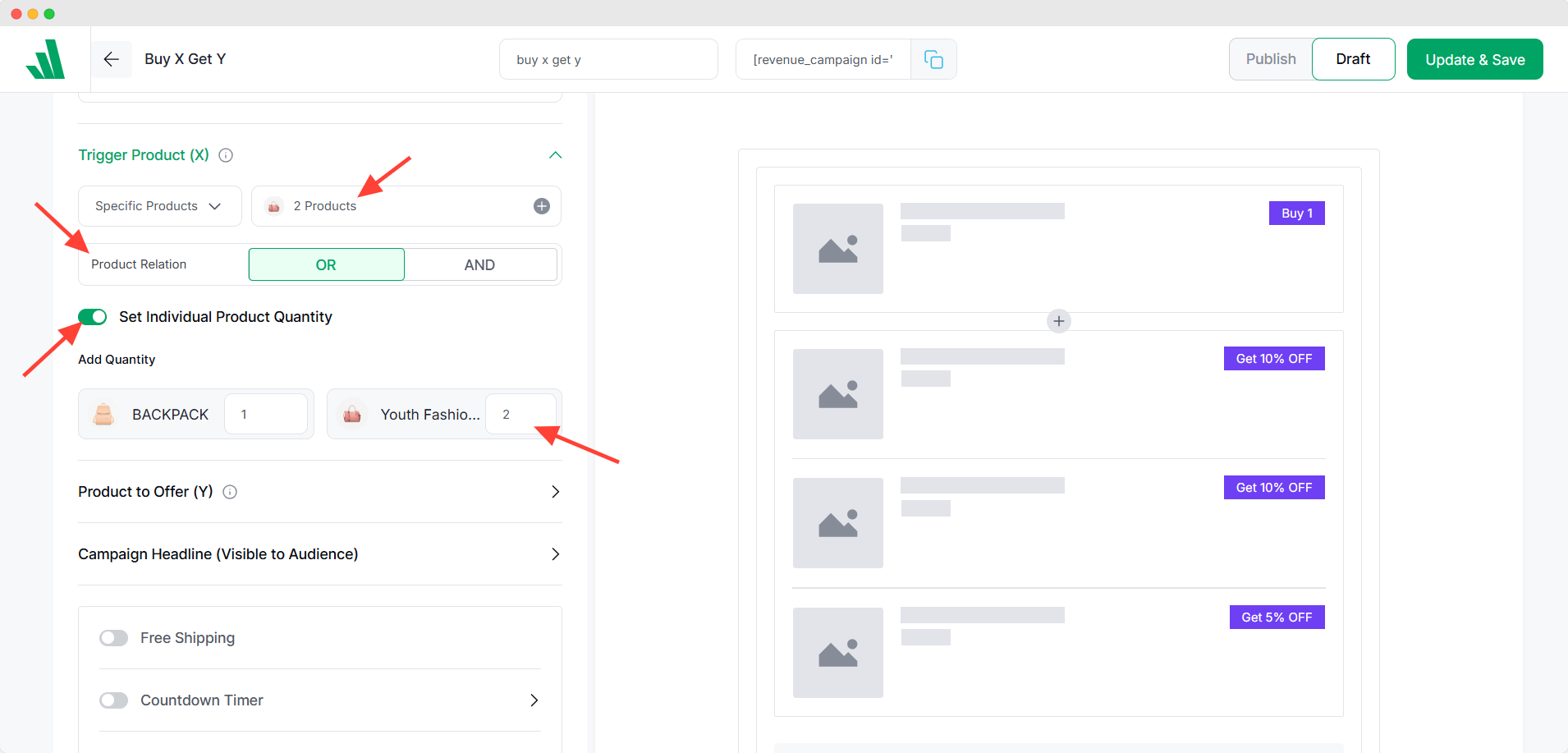Viewport: 1568px width, 753px height.
Task: Switch campaign status to Publish
Action: [x=1271, y=59]
